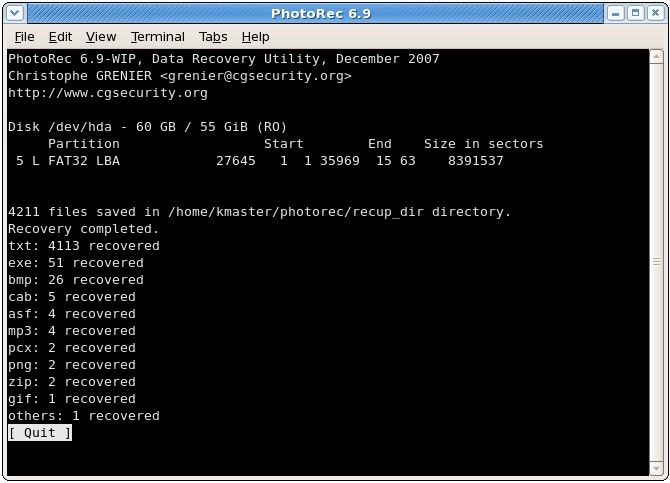Open the Help menu

(255, 37)
